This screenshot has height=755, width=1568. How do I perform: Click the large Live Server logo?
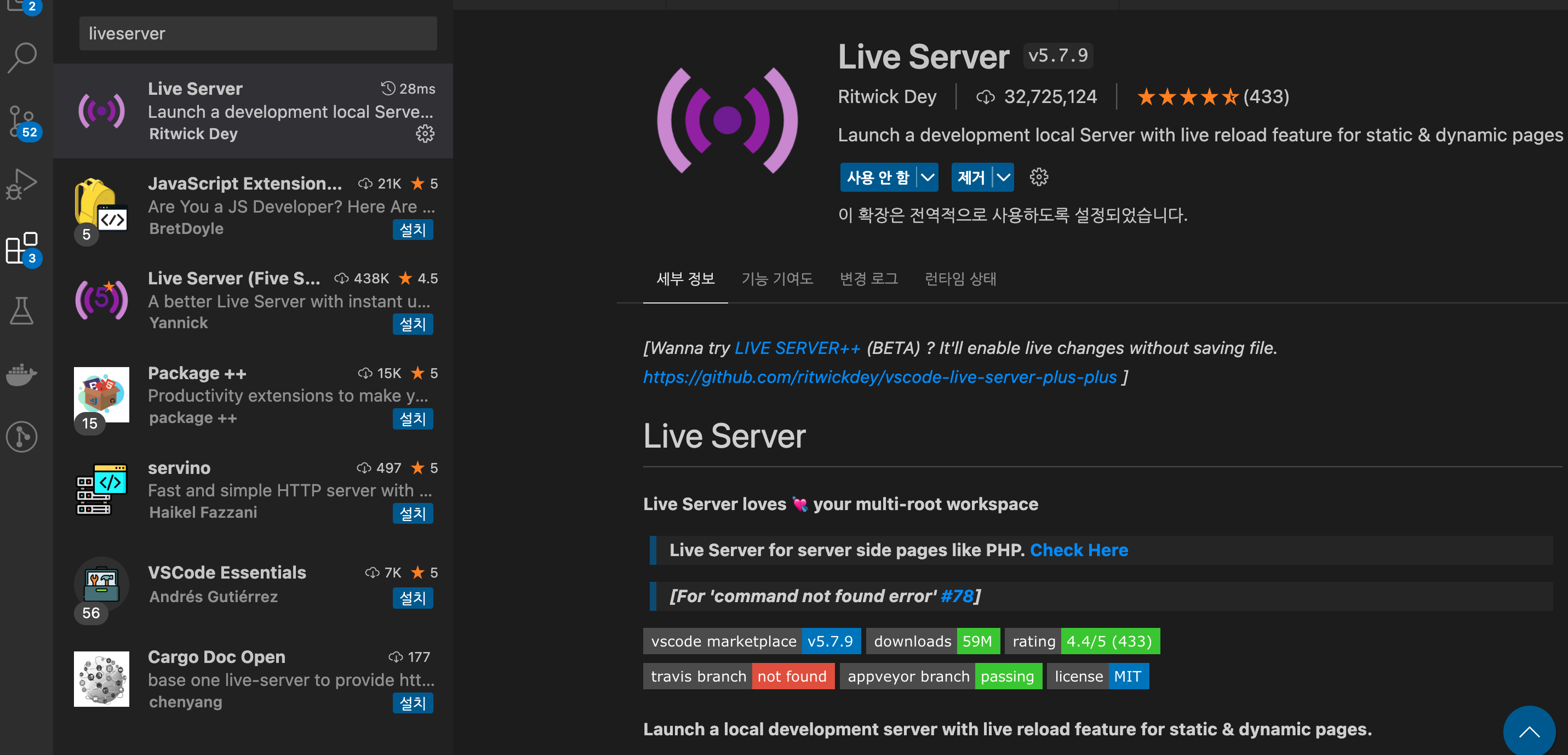pyautogui.click(x=727, y=120)
